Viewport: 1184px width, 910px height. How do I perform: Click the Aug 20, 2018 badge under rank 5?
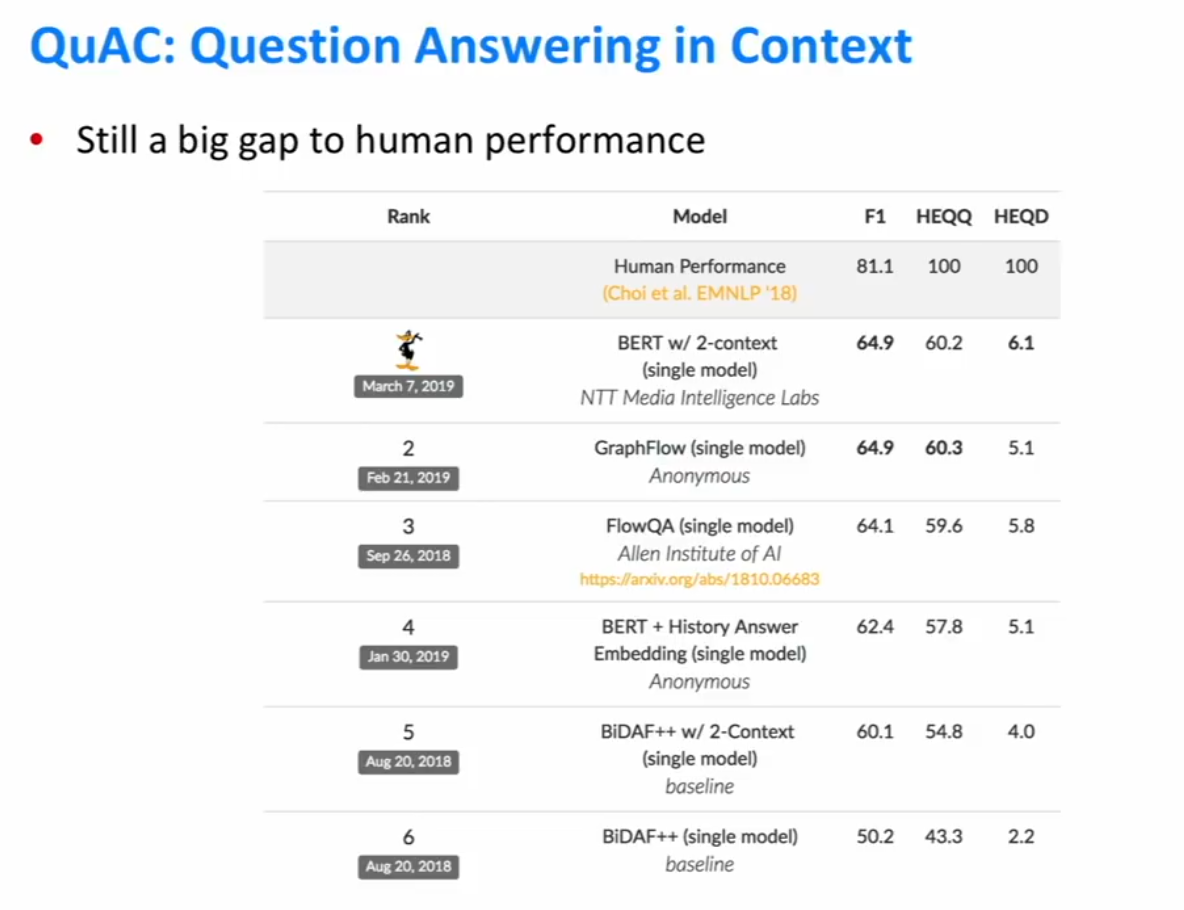[409, 762]
